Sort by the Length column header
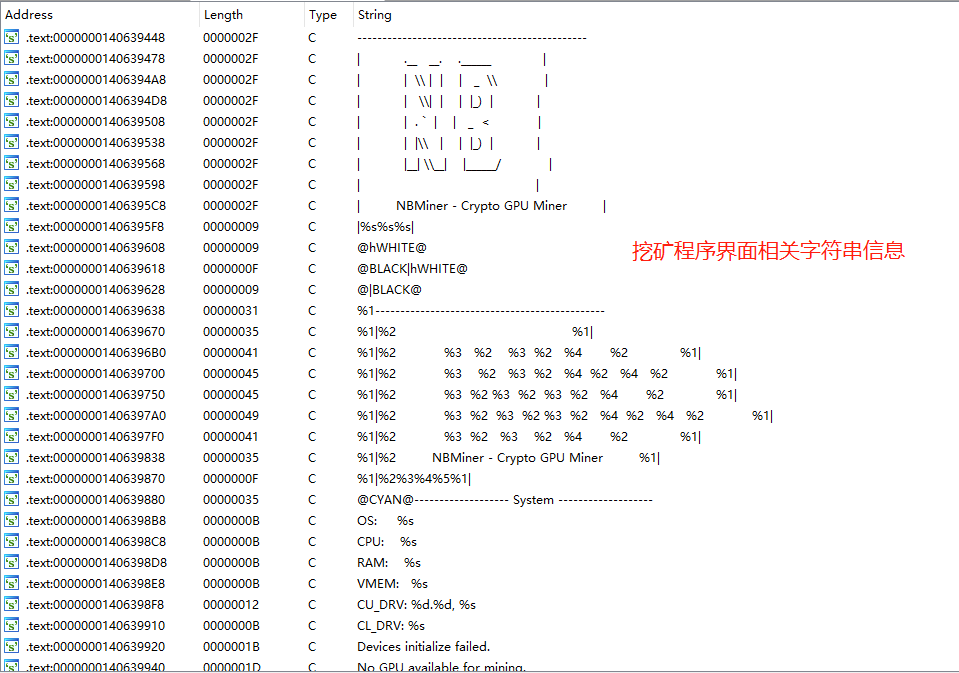This screenshot has height=673, width=959. [222, 15]
